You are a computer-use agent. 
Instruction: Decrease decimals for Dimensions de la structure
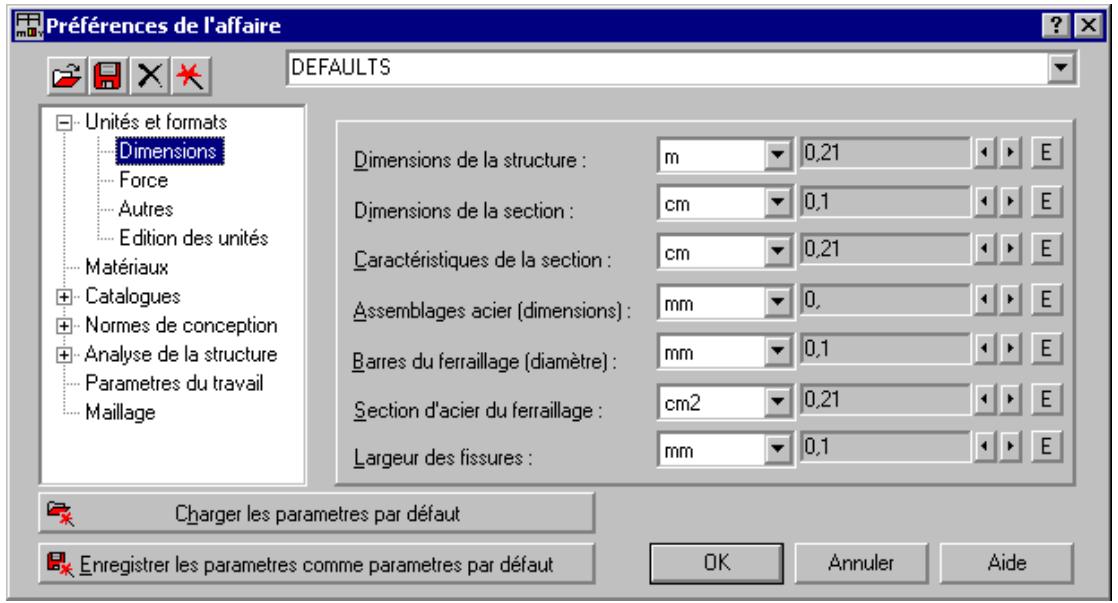(985, 153)
